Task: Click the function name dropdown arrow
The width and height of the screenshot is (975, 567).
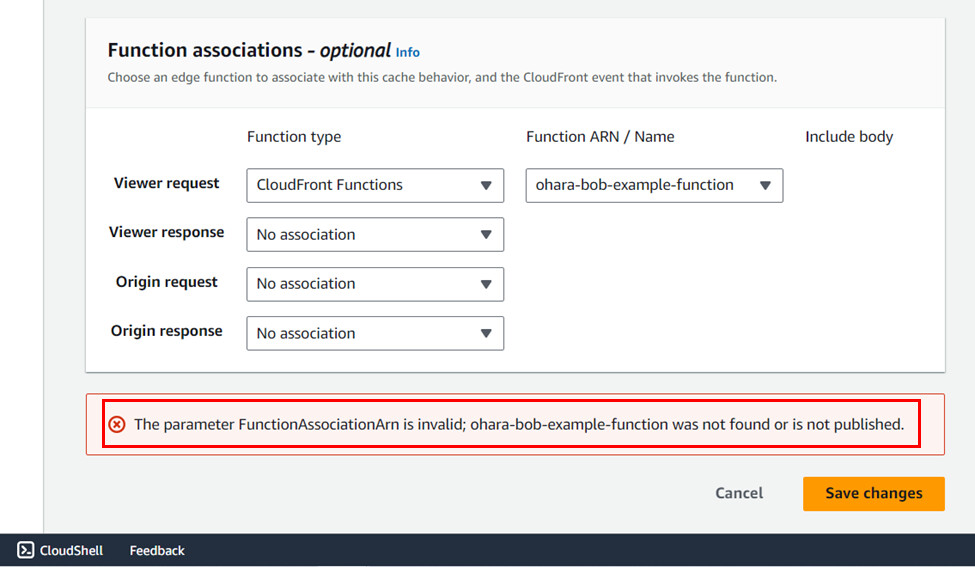Action: tap(765, 185)
